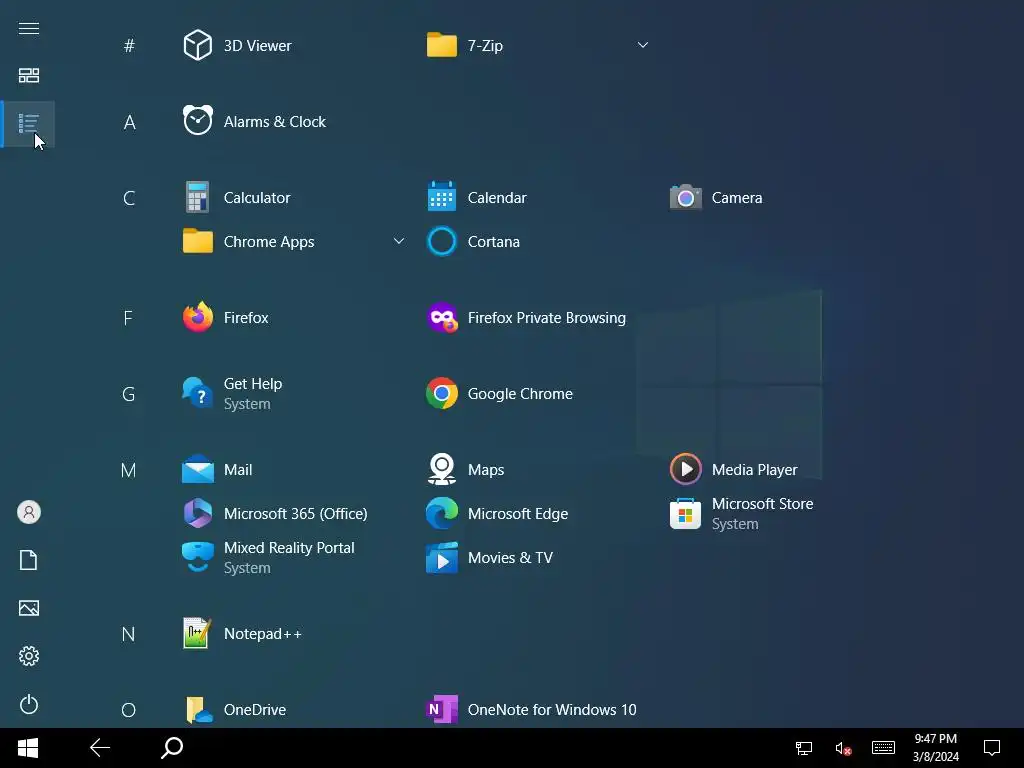Click the N letter group header
Viewport: 1024px width, 768px height.
point(129,634)
